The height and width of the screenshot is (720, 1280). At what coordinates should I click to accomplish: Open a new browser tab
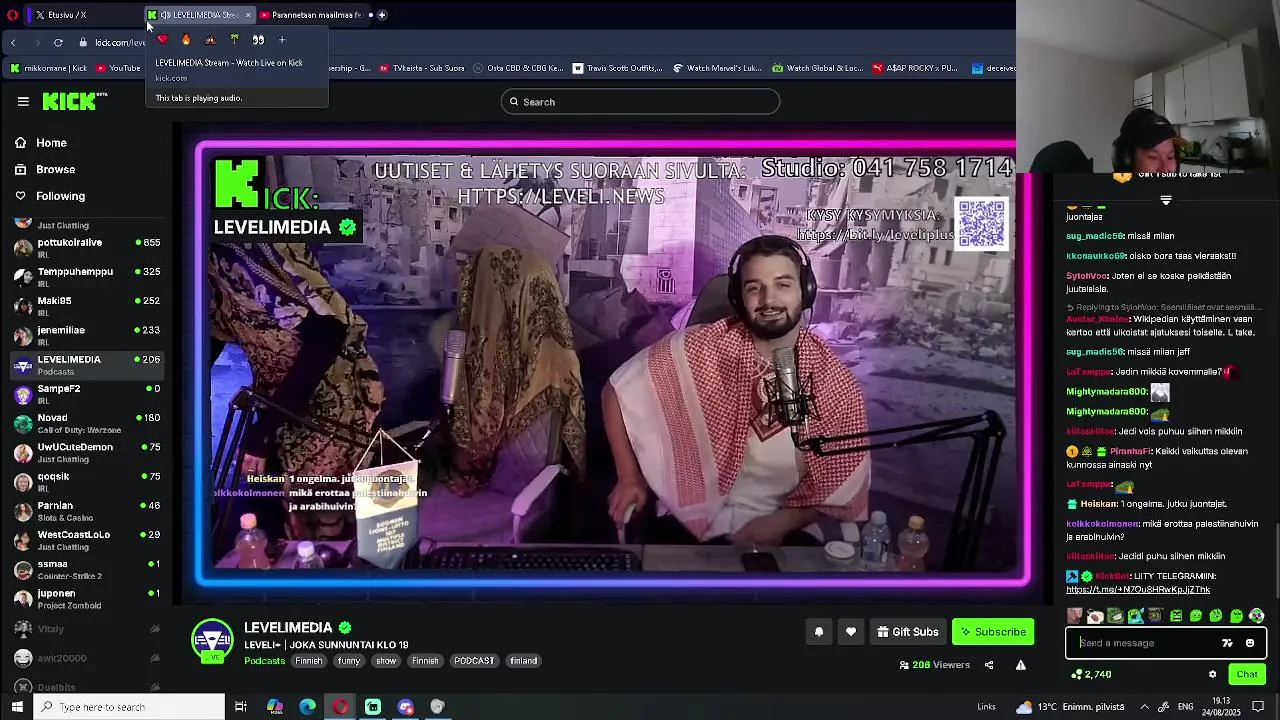[x=382, y=15]
